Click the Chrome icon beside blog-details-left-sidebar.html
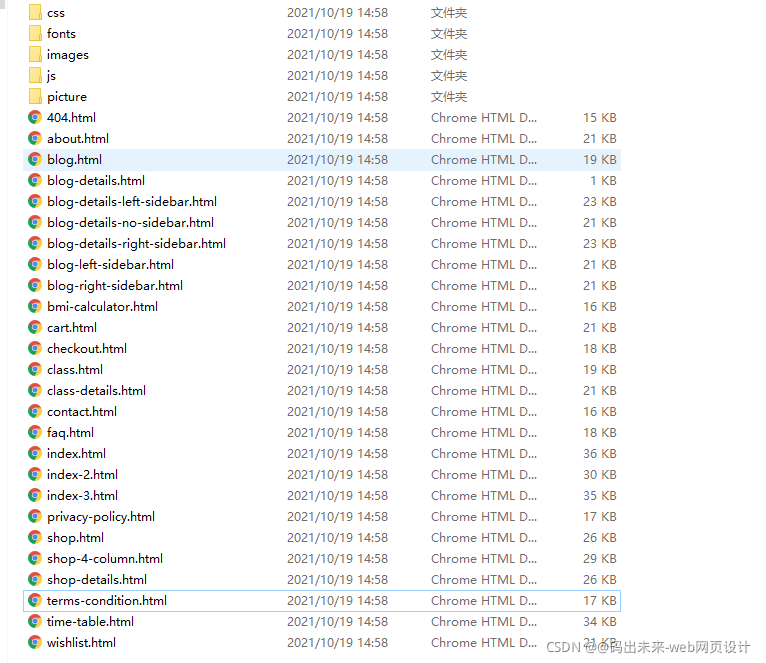The width and height of the screenshot is (766, 663). pyautogui.click(x=35, y=201)
